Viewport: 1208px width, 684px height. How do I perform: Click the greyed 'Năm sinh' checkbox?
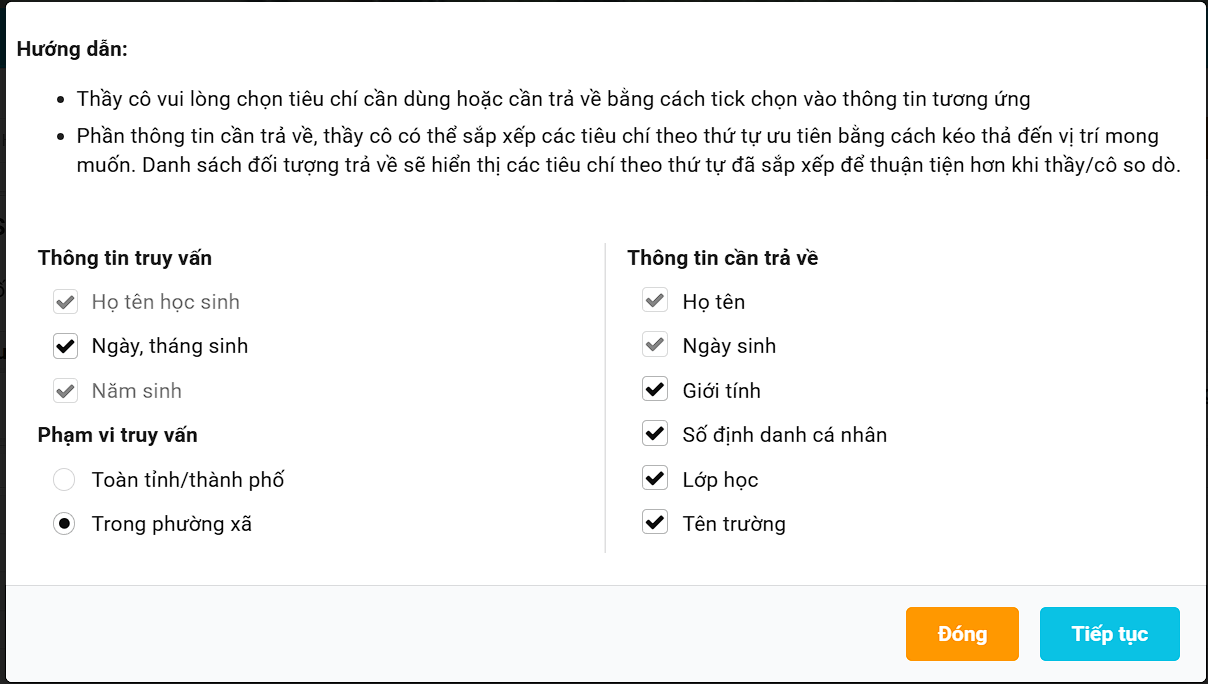[x=66, y=391]
